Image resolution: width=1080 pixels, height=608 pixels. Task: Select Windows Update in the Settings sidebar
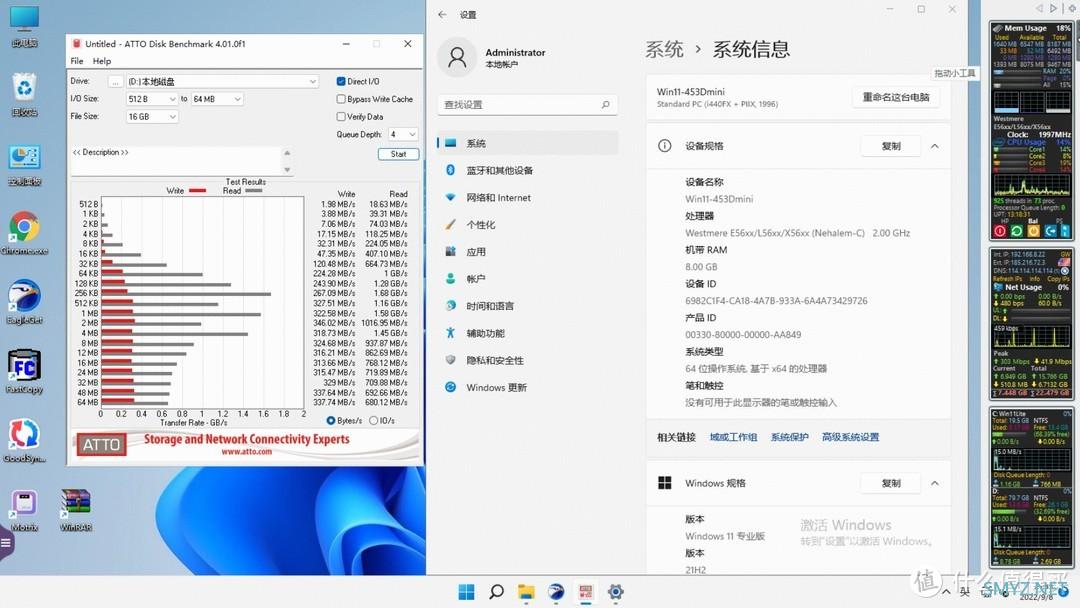pos(528,388)
